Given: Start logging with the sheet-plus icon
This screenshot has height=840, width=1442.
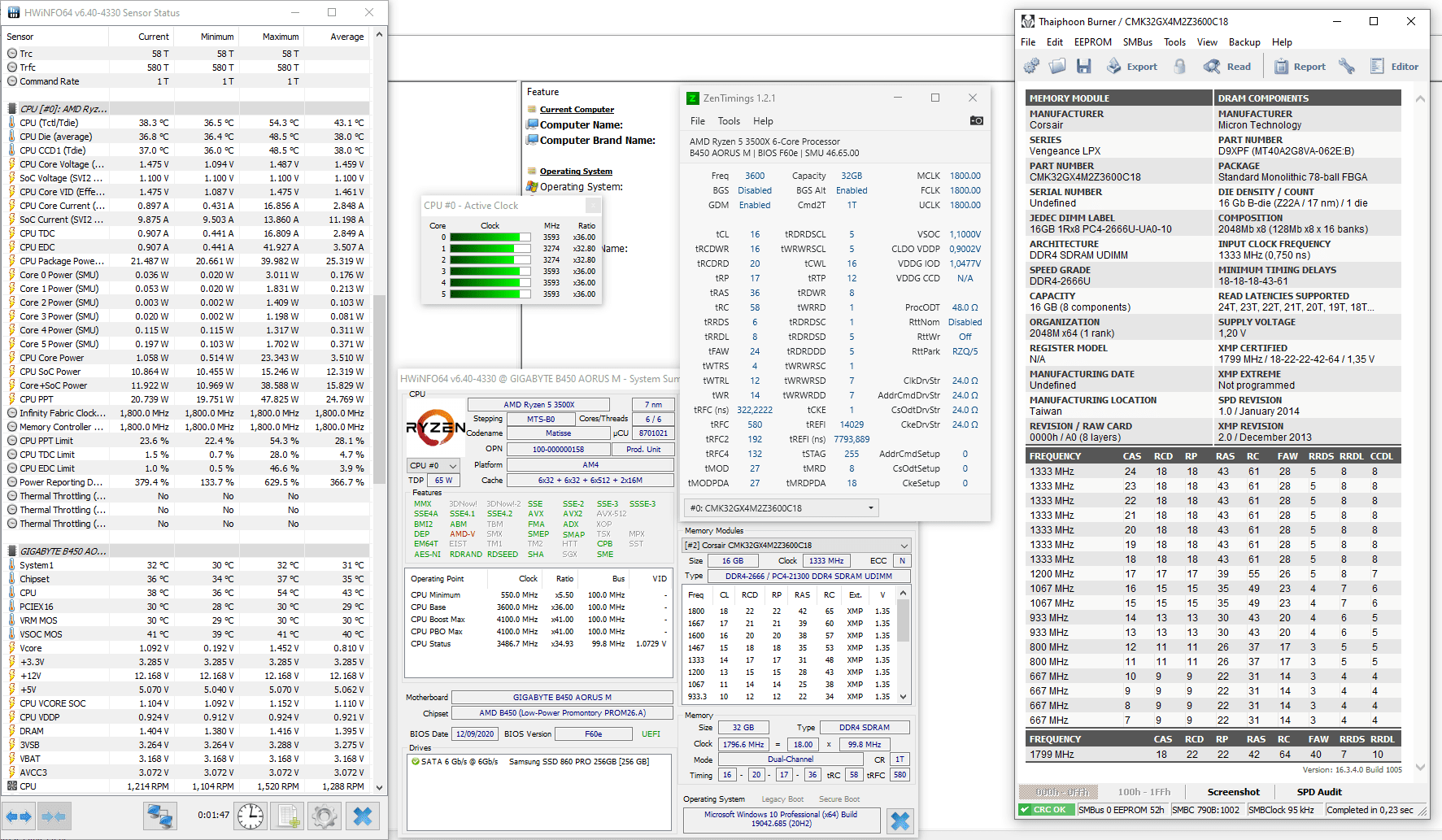Looking at the screenshot, I should click(287, 816).
